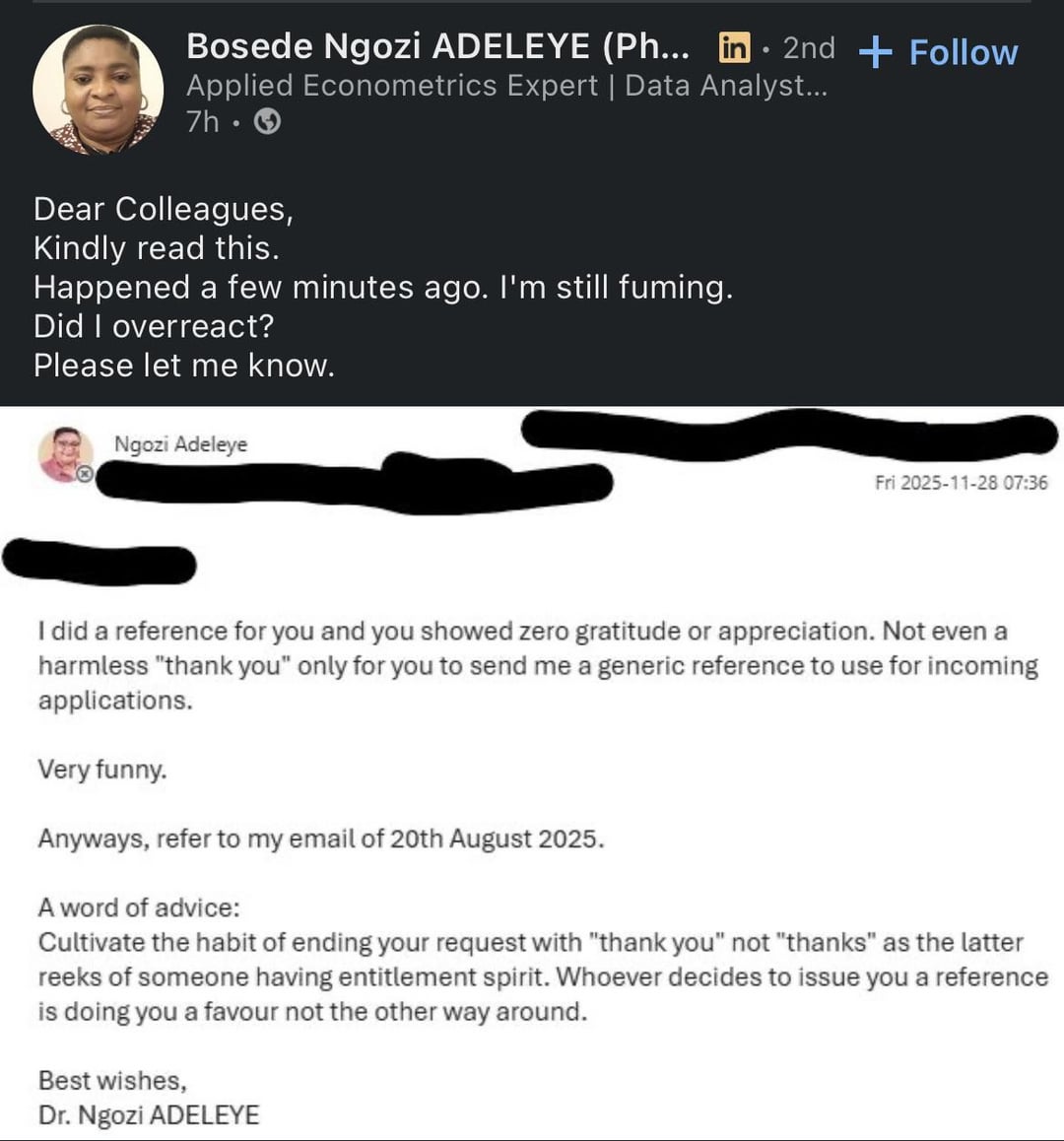Click the poster's round profile photo
Screen dimensions: 1064x1141
point(98,90)
